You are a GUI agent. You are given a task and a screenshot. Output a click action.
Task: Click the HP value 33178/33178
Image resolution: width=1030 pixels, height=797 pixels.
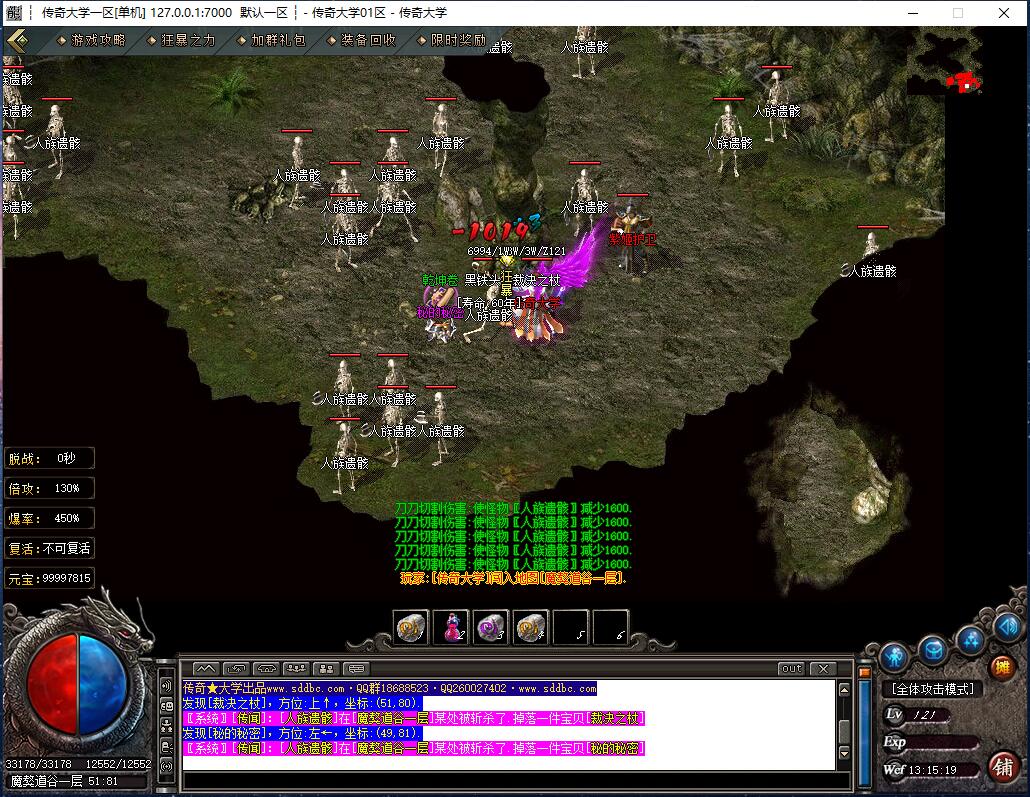[x=39, y=764]
